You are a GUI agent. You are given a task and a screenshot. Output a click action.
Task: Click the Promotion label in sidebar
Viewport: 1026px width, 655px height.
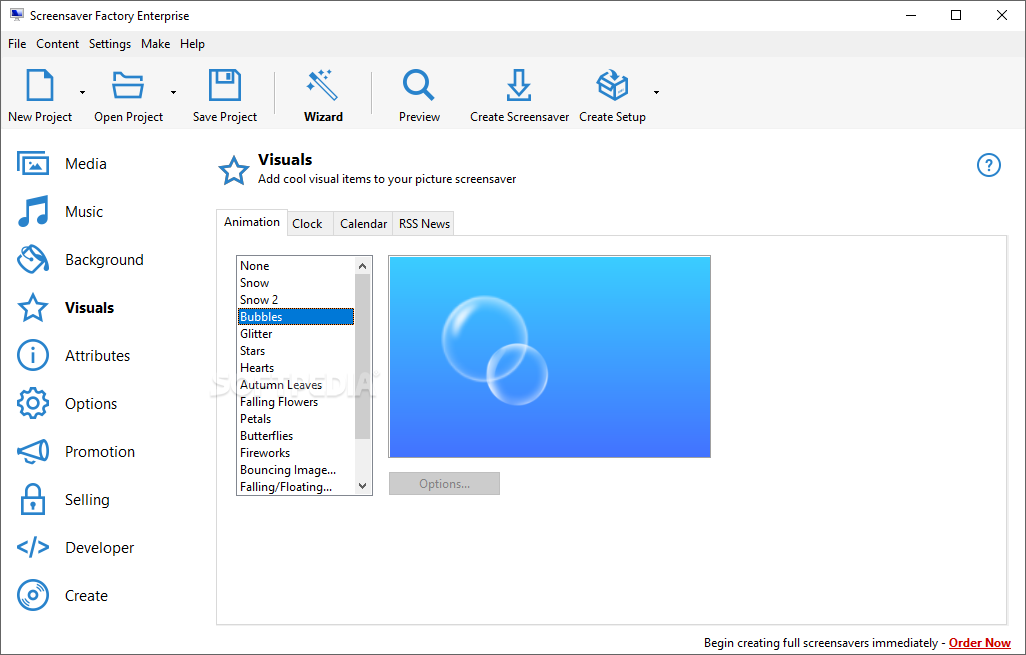click(x=100, y=451)
